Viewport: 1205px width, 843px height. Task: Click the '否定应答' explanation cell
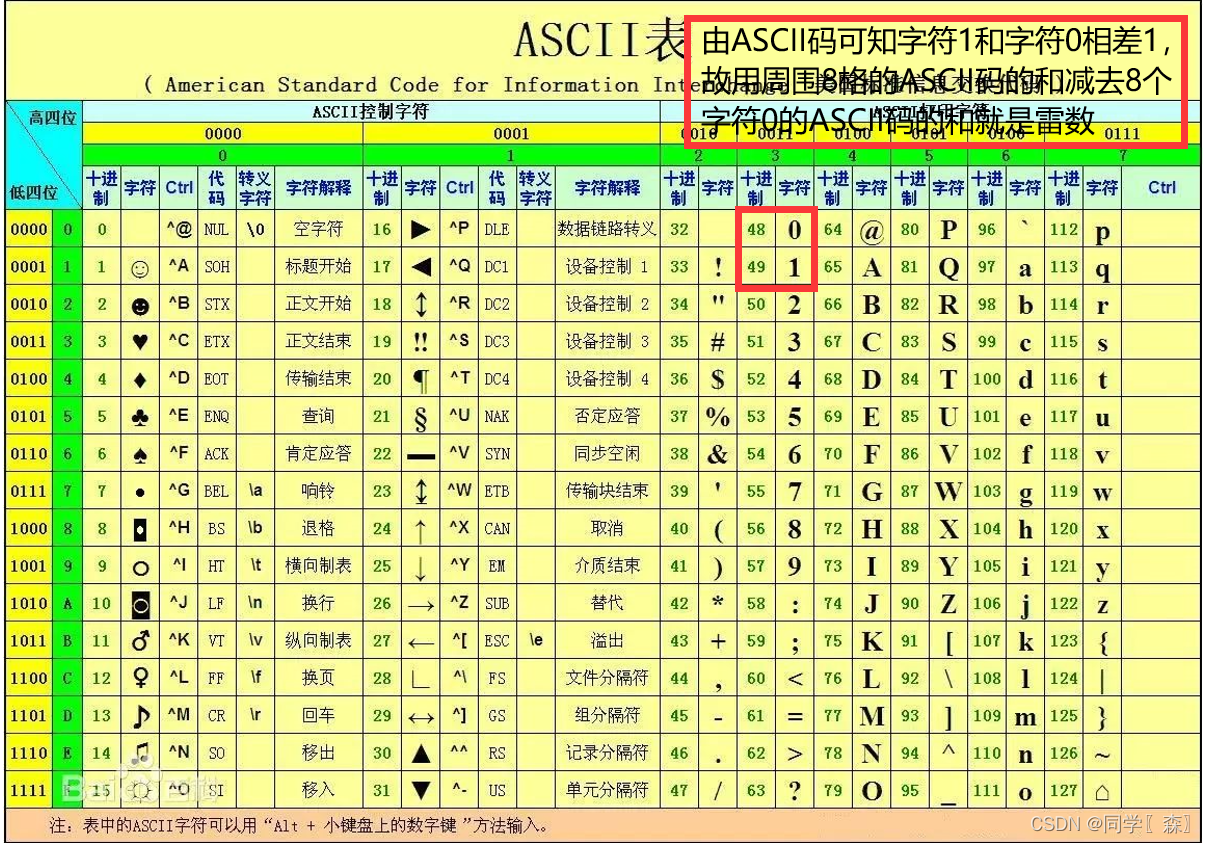[607, 417]
